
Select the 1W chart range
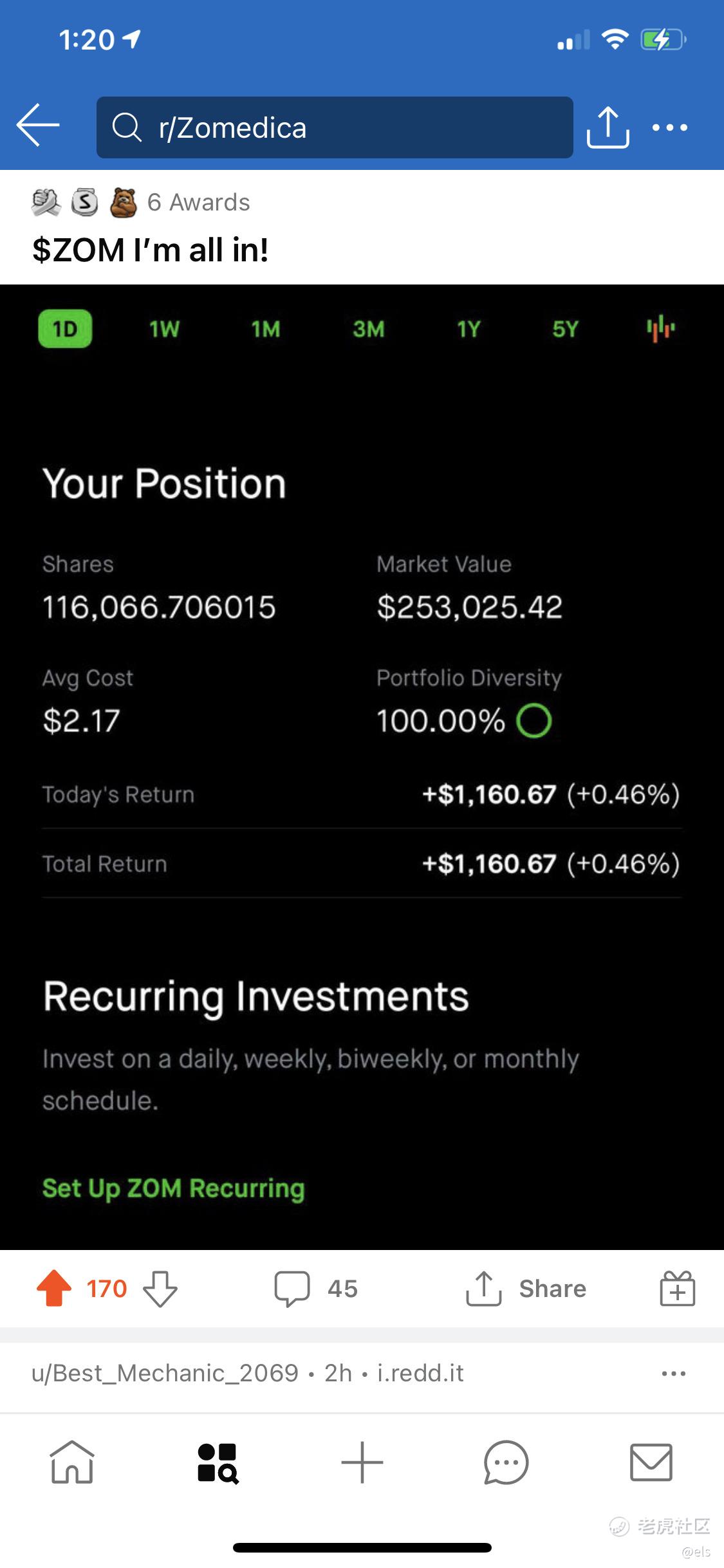[164, 330]
